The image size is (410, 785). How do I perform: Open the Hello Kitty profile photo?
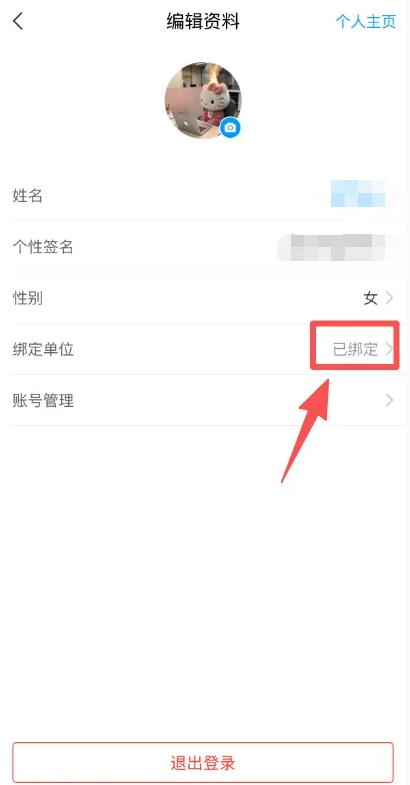[203, 100]
